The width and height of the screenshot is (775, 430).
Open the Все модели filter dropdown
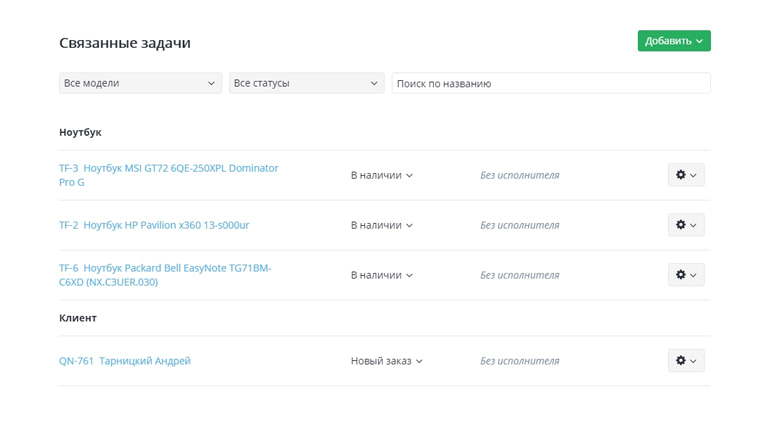[x=140, y=83]
